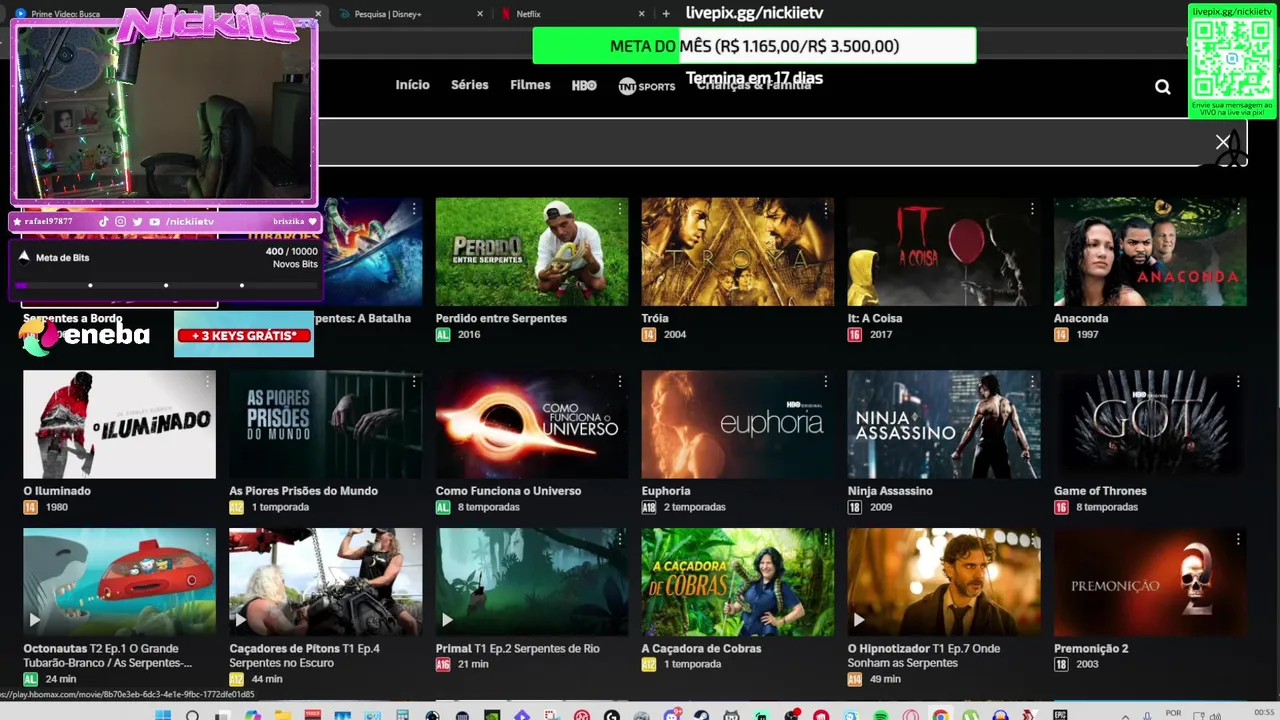Click Caçadores de Pítons T1 Ep.4 title
Viewport: 1280px width, 720px height.
pyautogui.click(x=304, y=656)
